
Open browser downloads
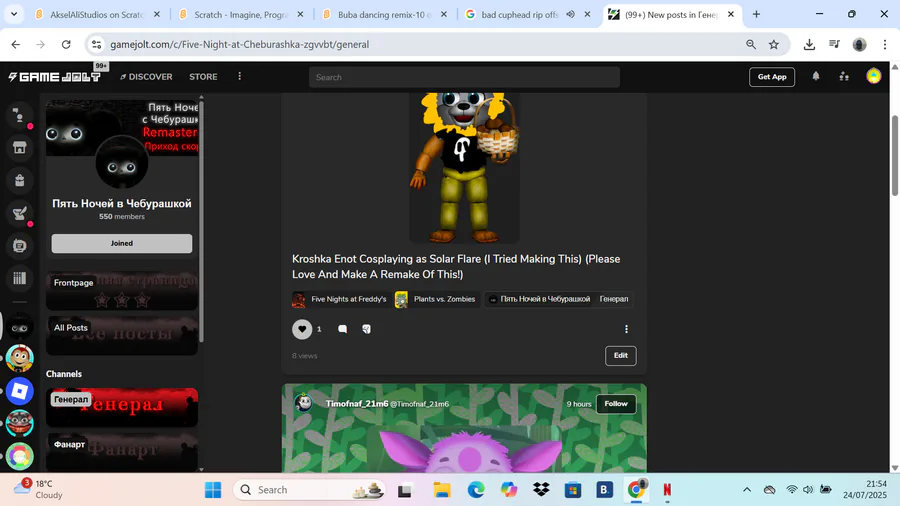pyautogui.click(x=809, y=44)
